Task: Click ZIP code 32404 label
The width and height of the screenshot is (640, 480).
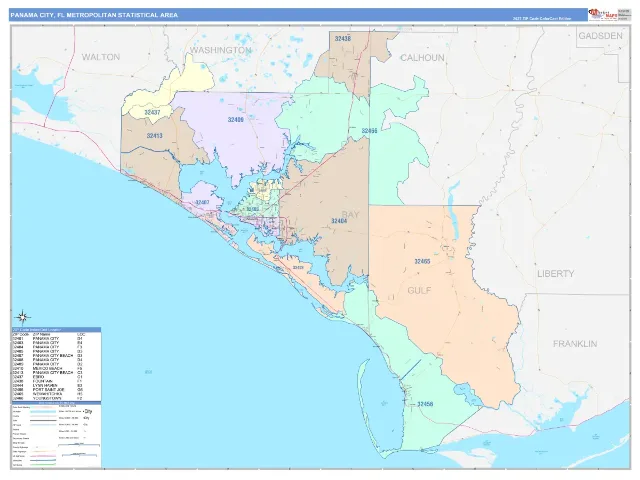Action: click(x=339, y=221)
